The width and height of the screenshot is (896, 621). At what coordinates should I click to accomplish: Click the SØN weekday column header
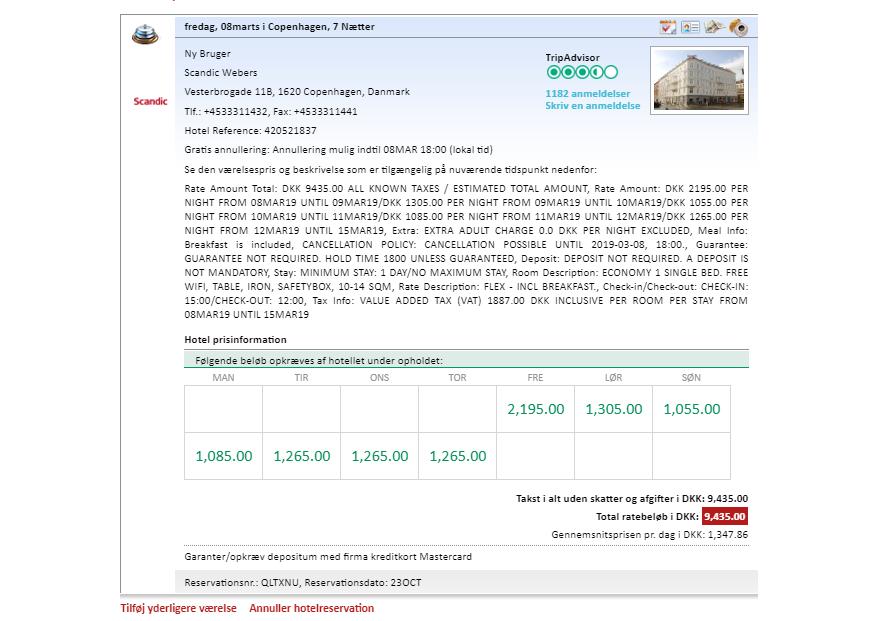pos(691,378)
